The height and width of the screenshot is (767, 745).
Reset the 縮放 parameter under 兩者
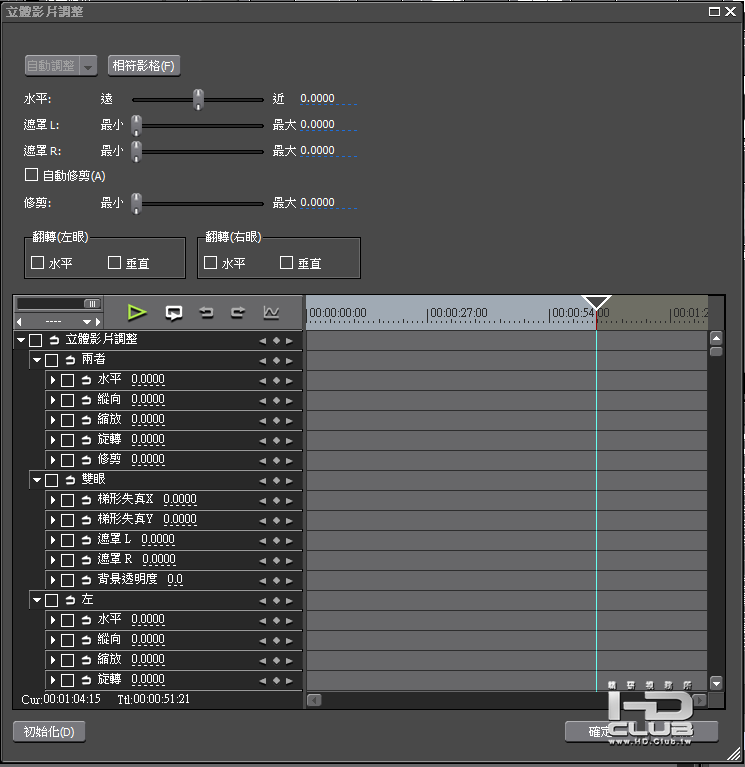87,420
